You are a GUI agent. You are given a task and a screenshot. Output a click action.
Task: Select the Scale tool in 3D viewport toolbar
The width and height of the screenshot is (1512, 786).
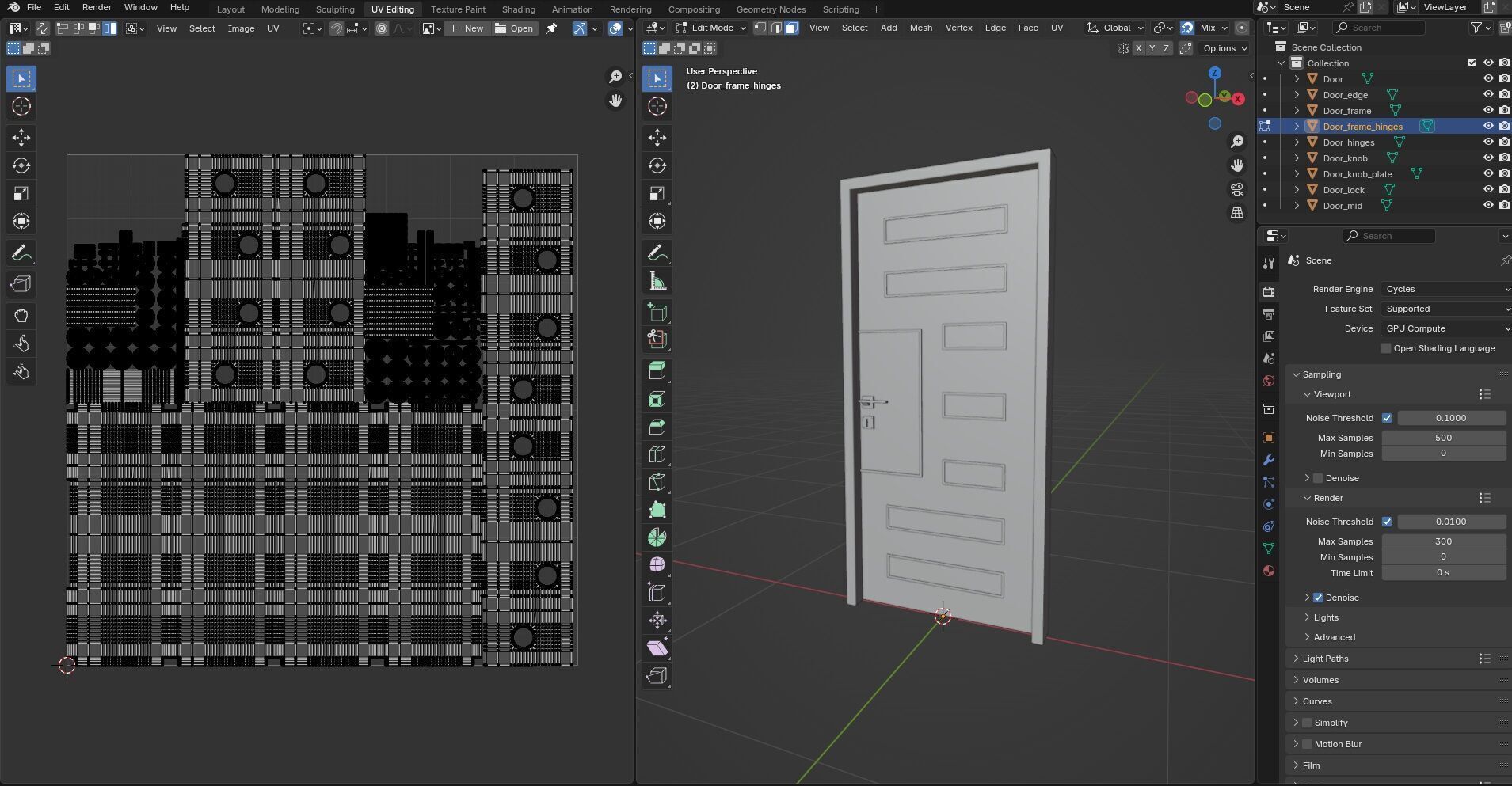[657, 193]
